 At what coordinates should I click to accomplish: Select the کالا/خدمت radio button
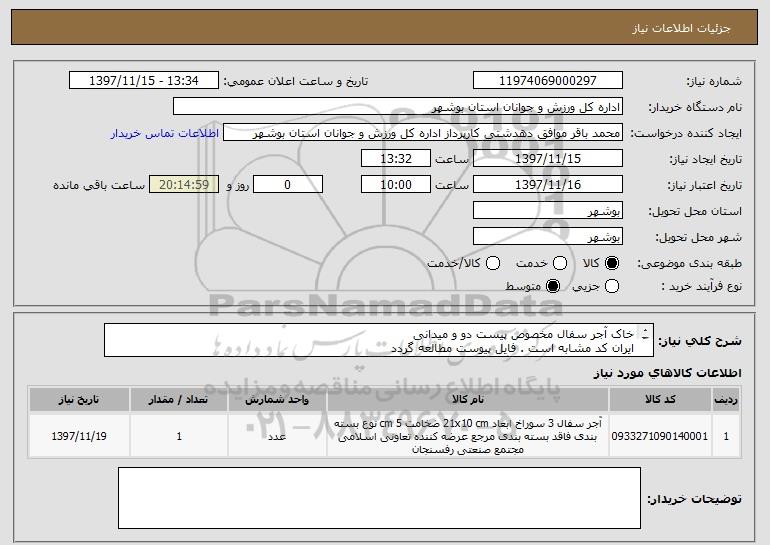493,264
